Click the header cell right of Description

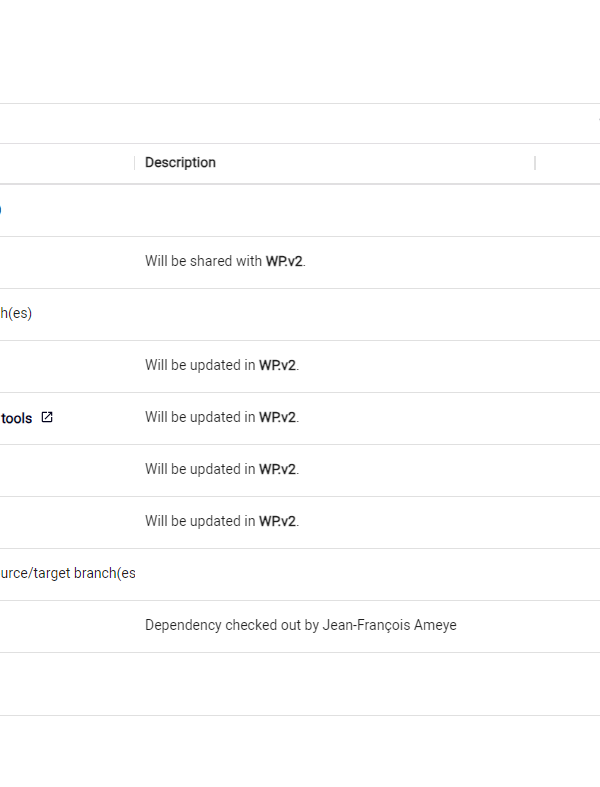pyautogui.click(x=568, y=164)
